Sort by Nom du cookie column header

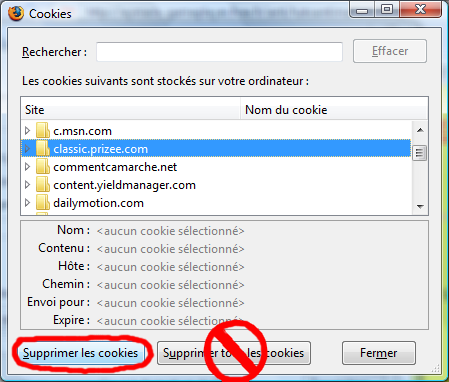point(334,109)
